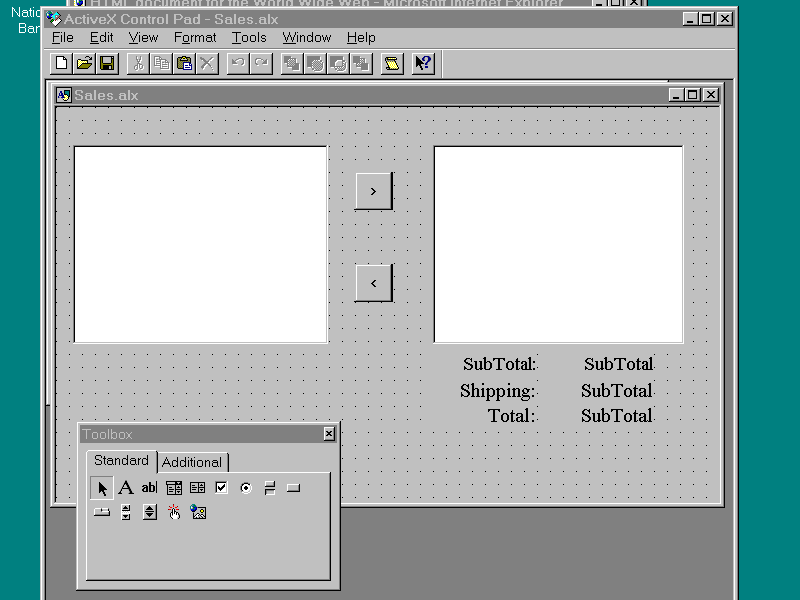Choose the ListBox control tool

[198, 488]
